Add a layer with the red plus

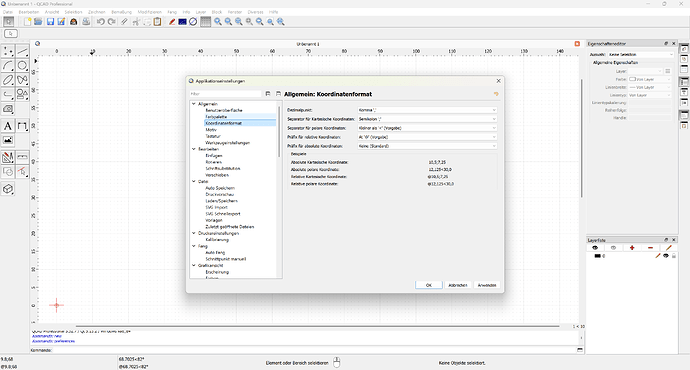632,248
